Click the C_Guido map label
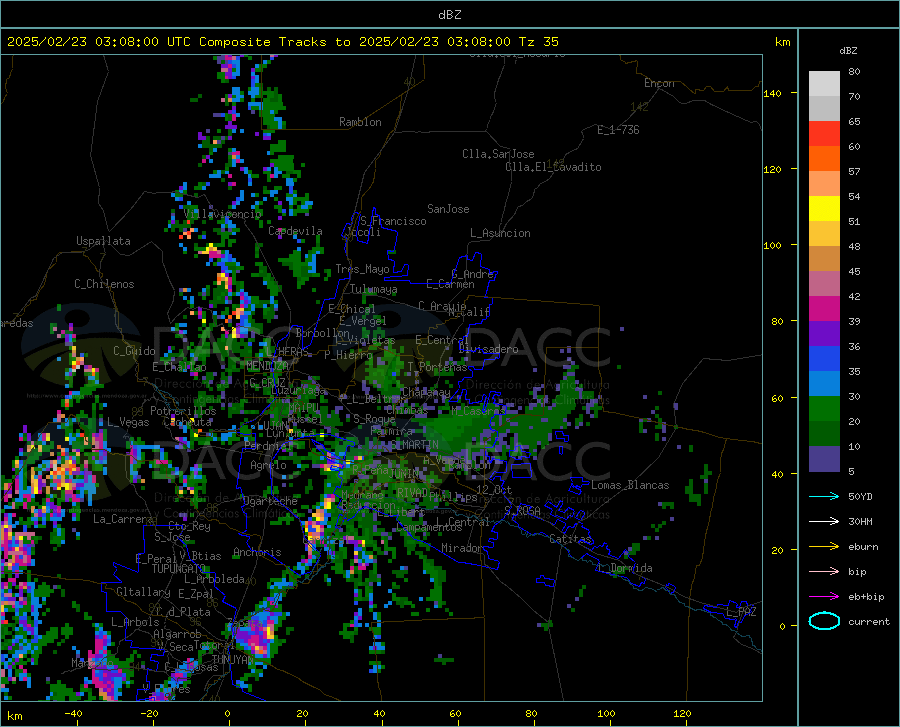900x727 pixels. click(x=134, y=351)
